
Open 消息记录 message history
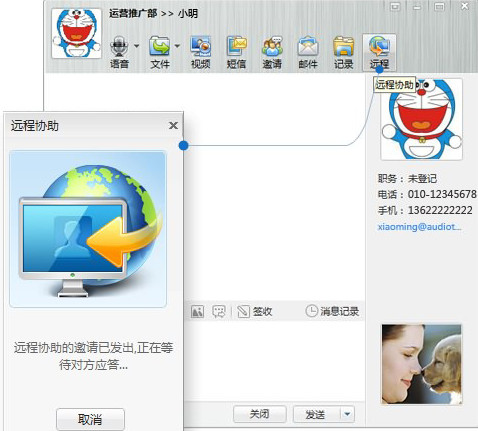332,311
